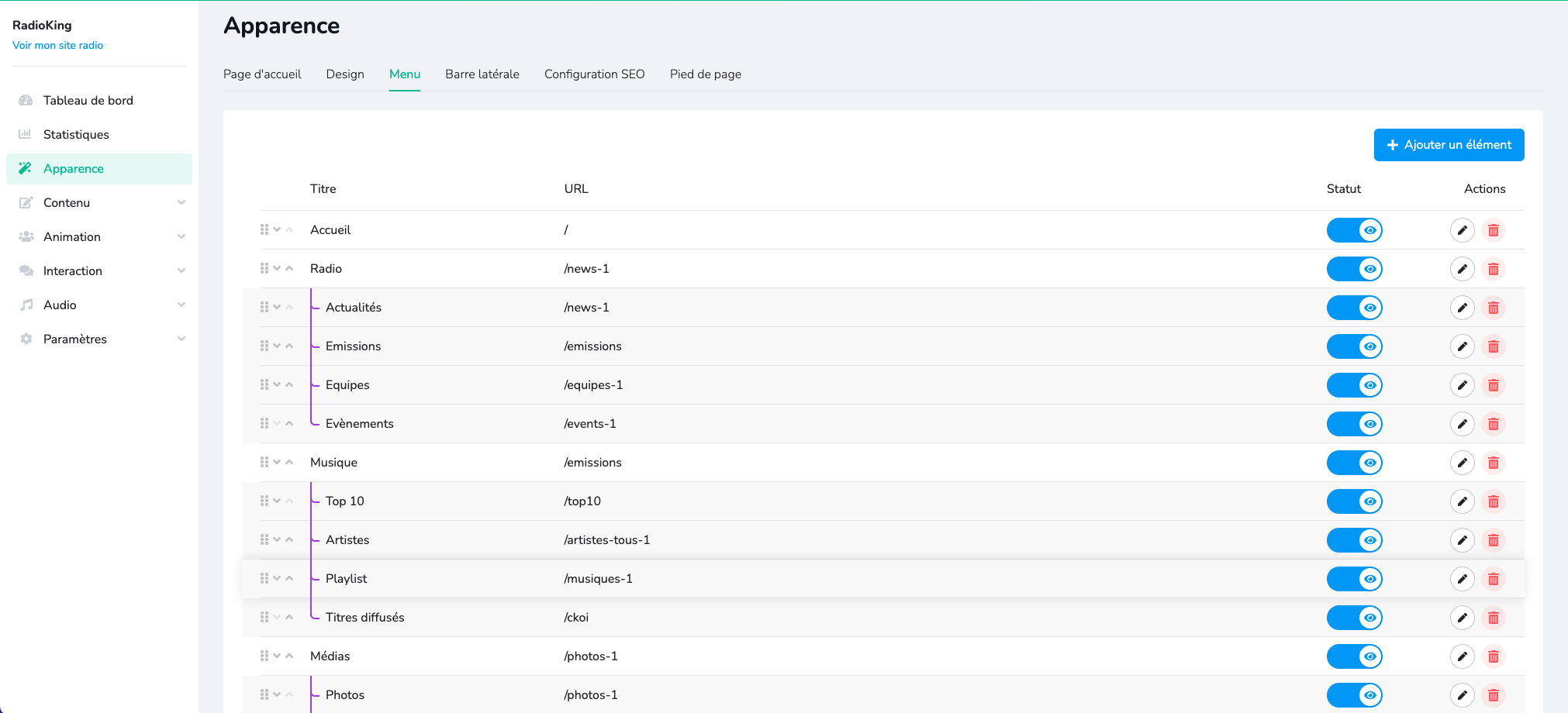The height and width of the screenshot is (713, 1568).
Task: Trash icon for Médias row
Action: tap(1493, 656)
